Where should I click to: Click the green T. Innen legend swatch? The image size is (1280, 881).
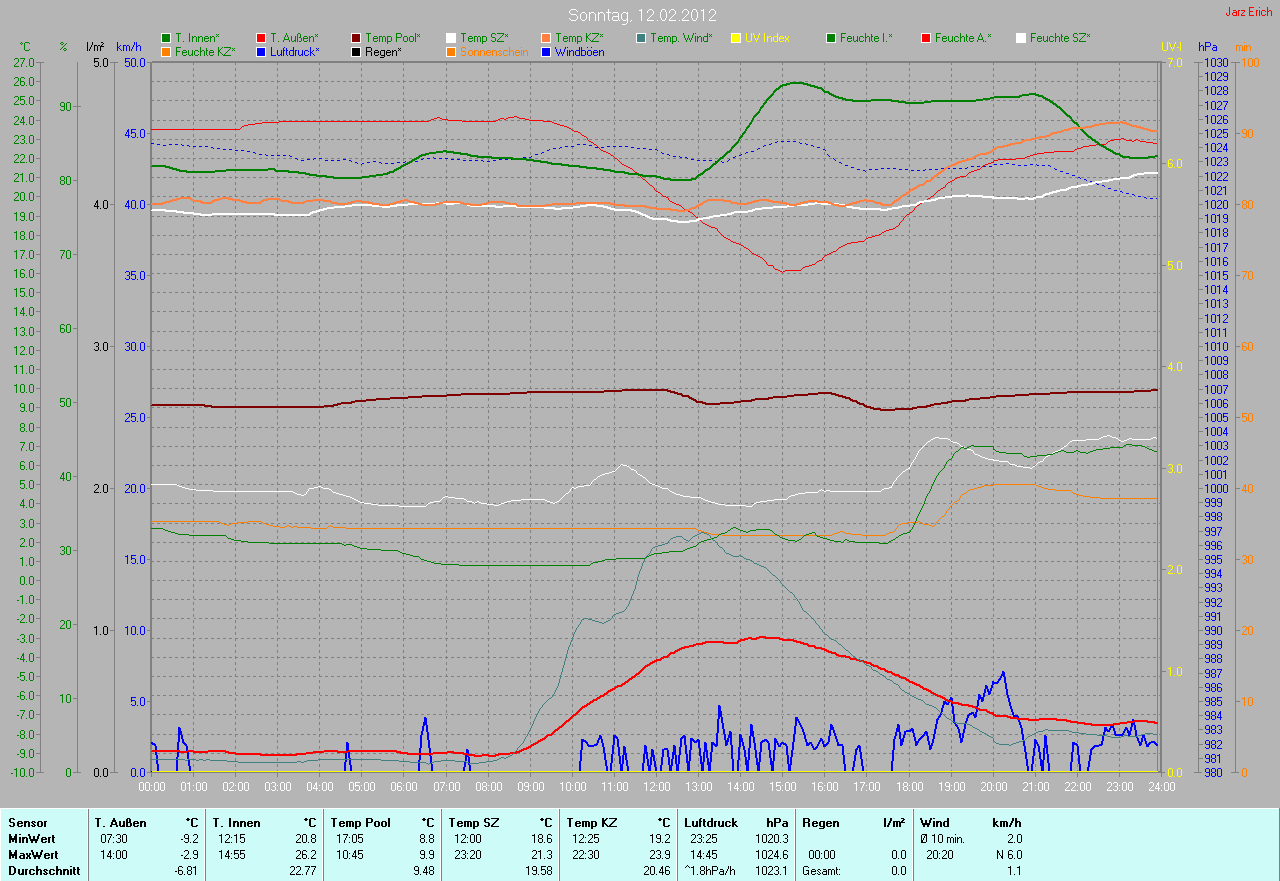(x=166, y=38)
